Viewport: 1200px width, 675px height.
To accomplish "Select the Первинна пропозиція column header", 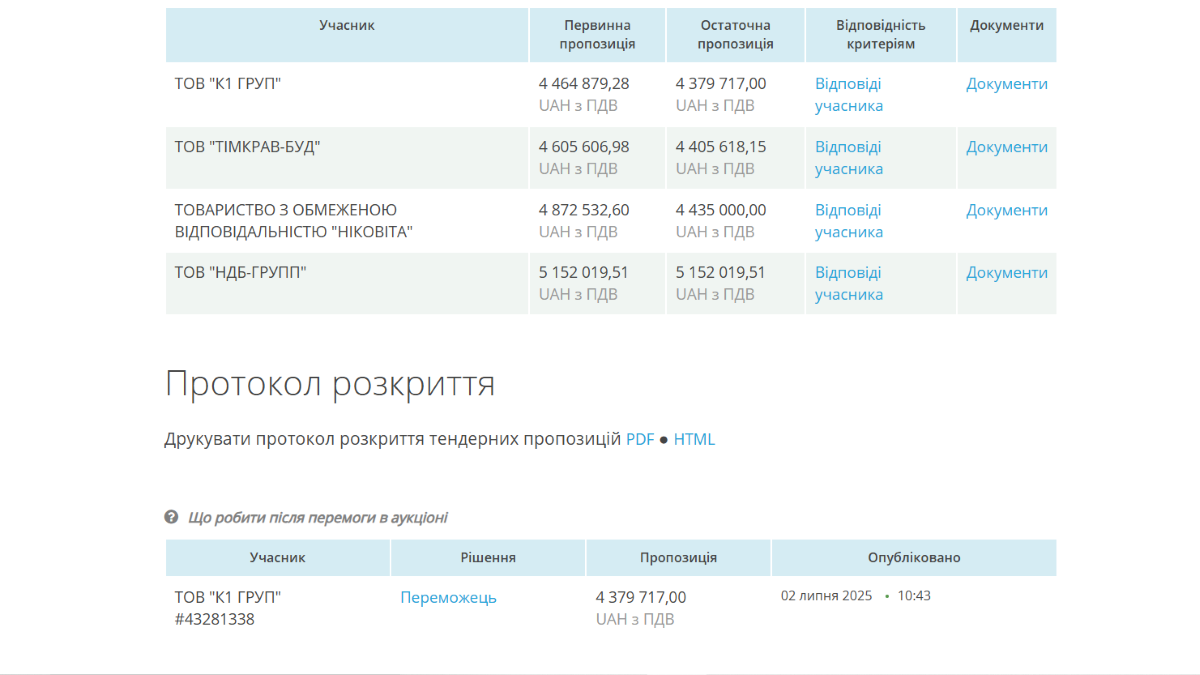I will pos(597,35).
